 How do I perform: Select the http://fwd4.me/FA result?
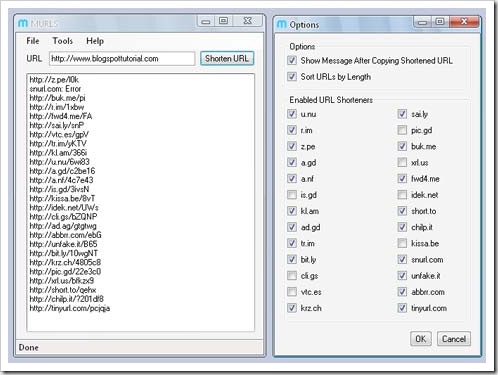61,116
